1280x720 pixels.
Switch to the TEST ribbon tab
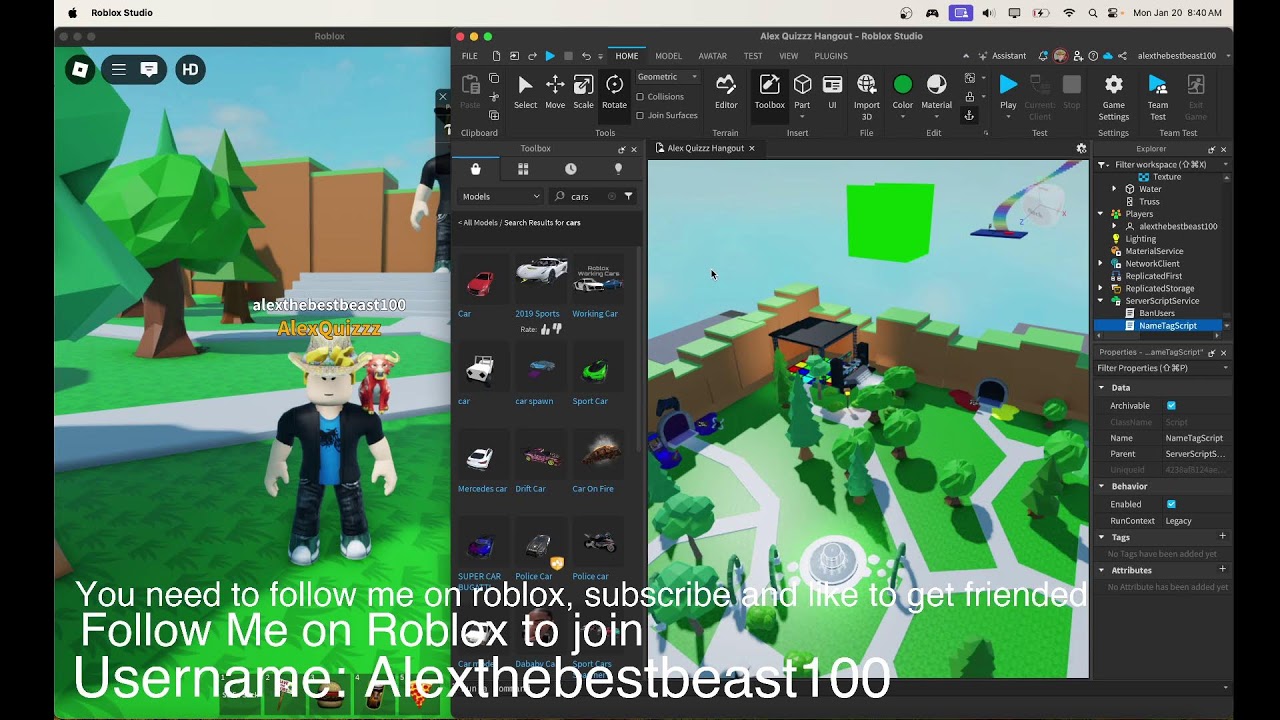coord(753,56)
